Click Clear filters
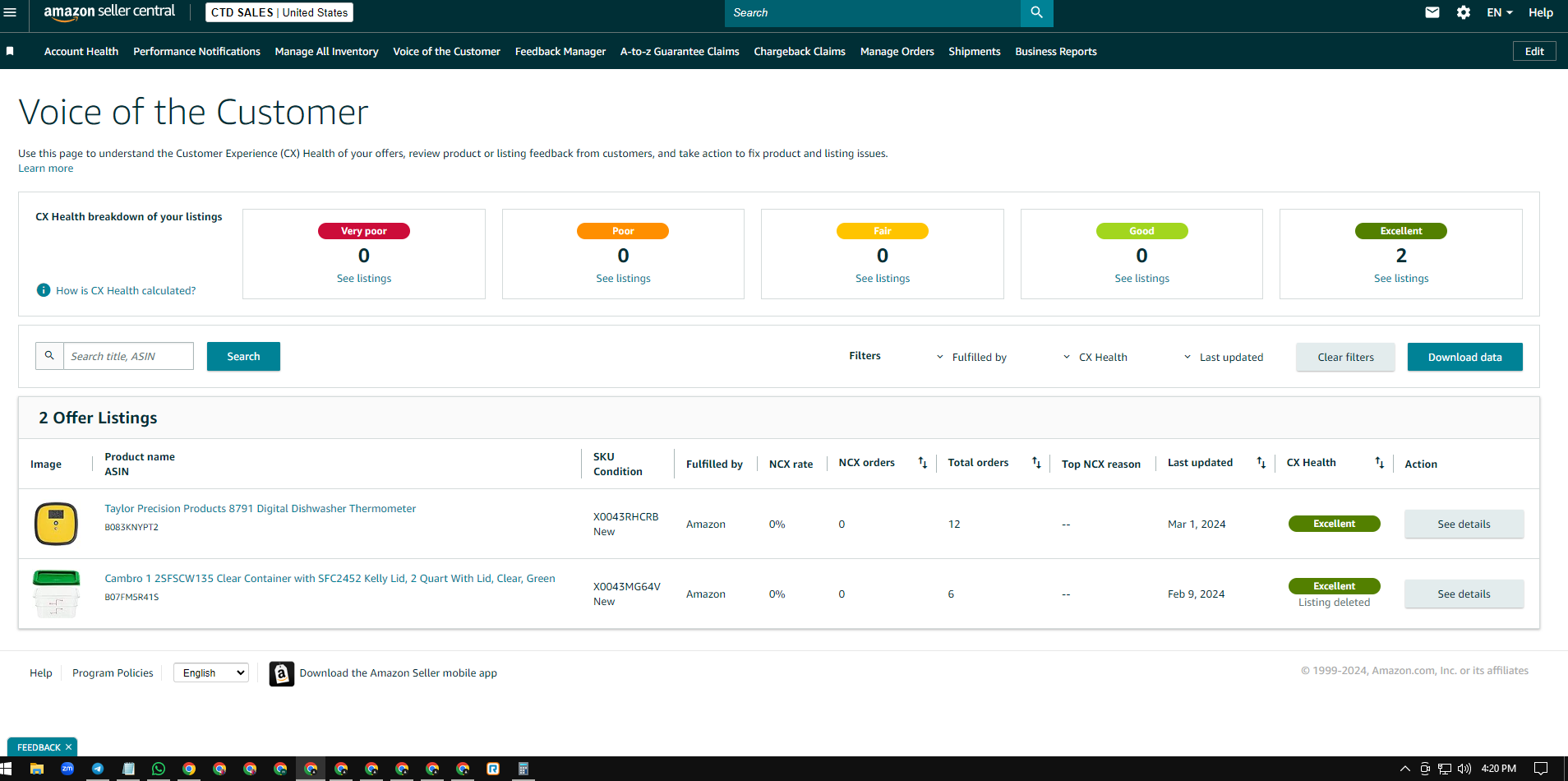The width and height of the screenshot is (1568, 781). [x=1345, y=357]
